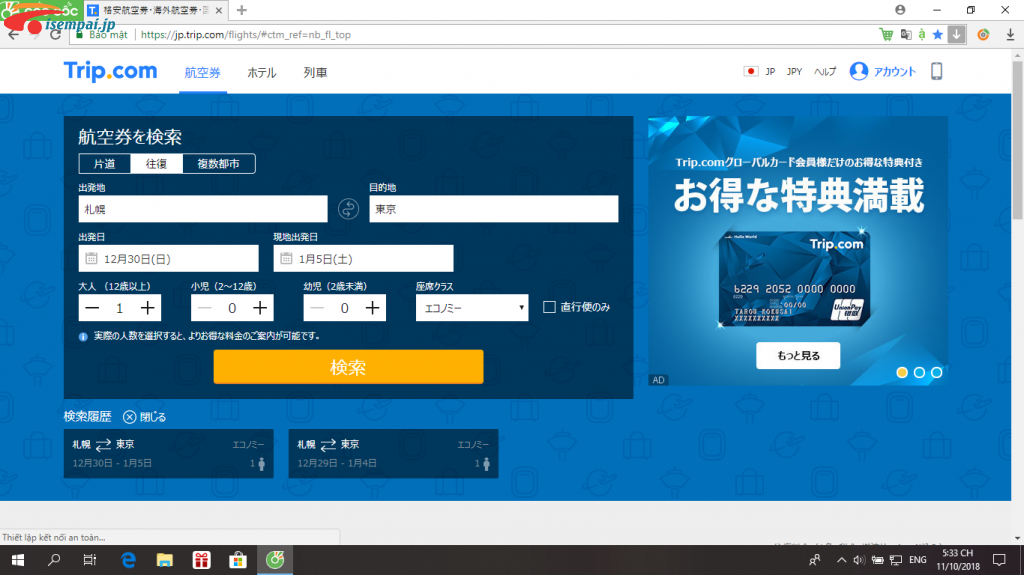Open the 航空券 flights tab
The height and width of the screenshot is (575, 1024).
click(202, 73)
